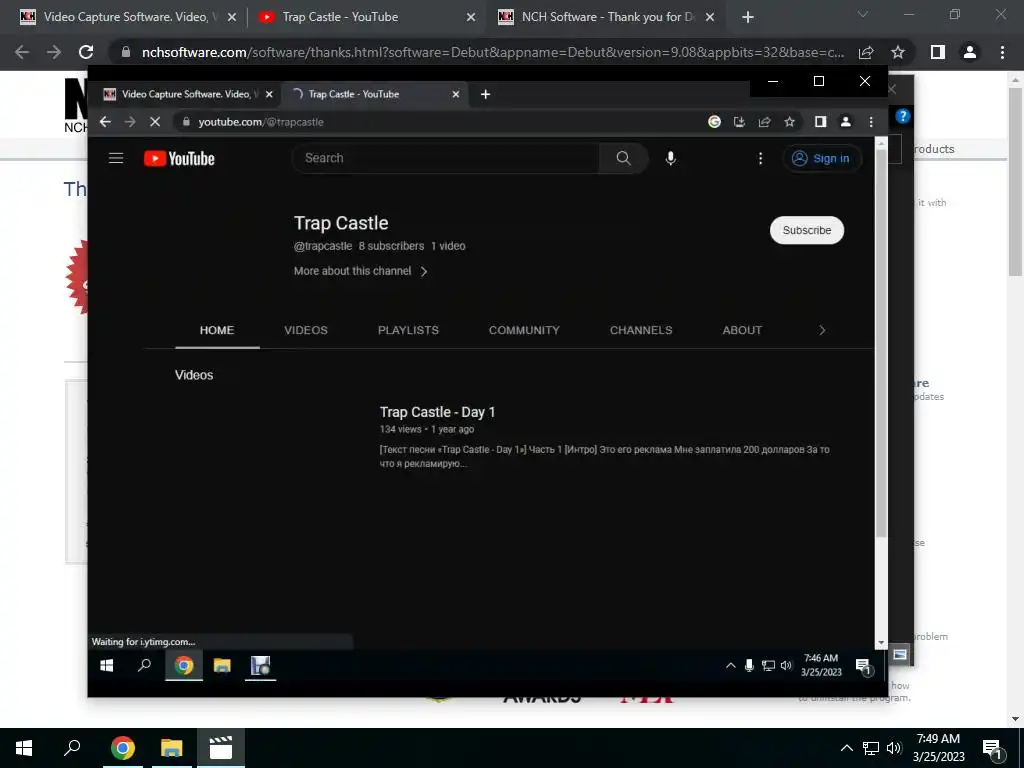Open the COMMUNITY channel tab

pos(524,330)
